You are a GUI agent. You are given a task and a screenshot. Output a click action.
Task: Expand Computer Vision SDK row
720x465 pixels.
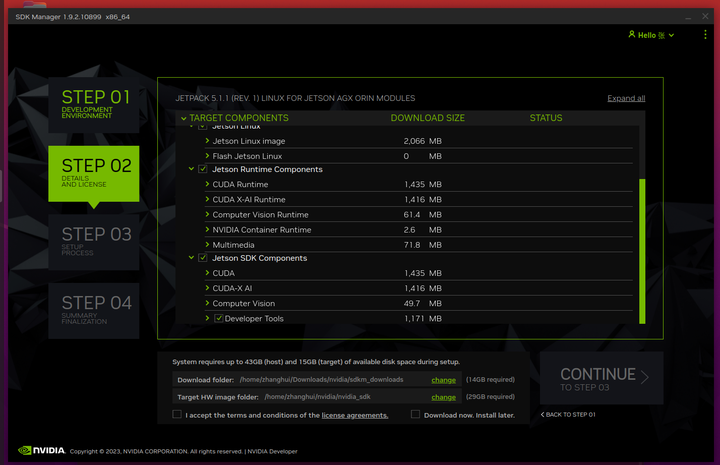[207, 303]
